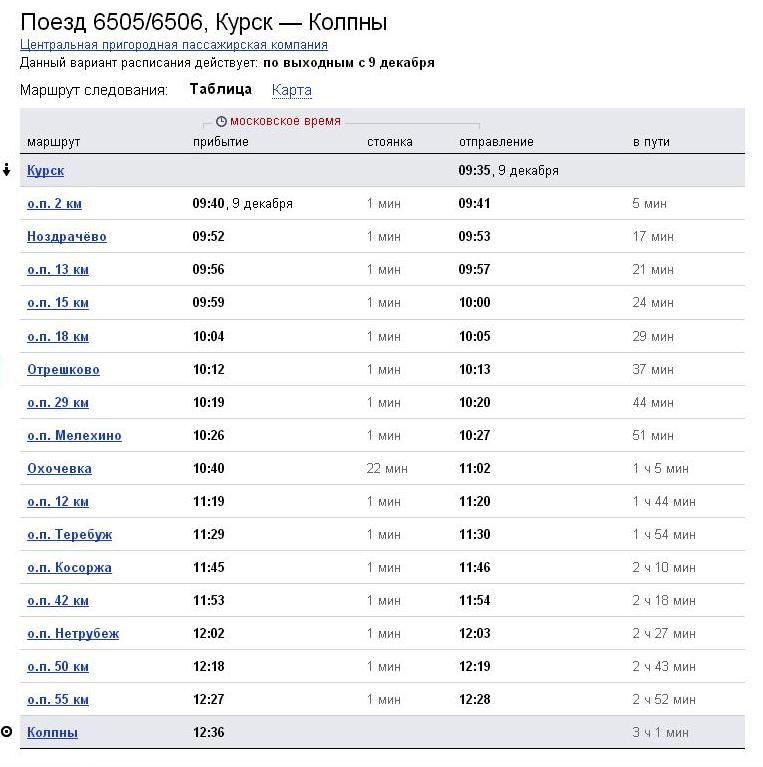The width and height of the screenshot is (763, 767).
Task: Click the о.п. 55 км stop link
Action: point(58,700)
